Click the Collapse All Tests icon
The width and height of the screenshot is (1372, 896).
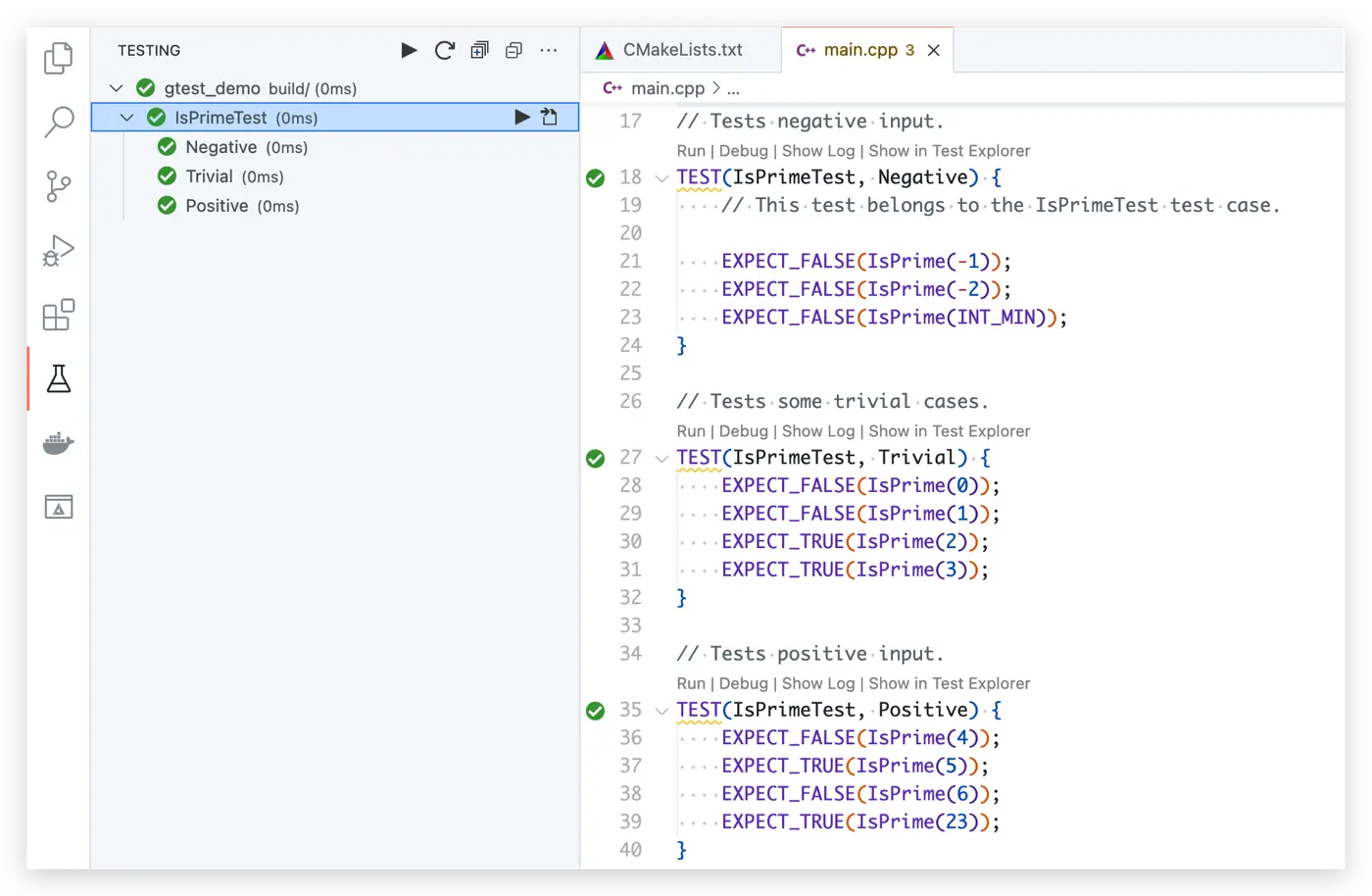pyautogui.click(x=514, y=50)
